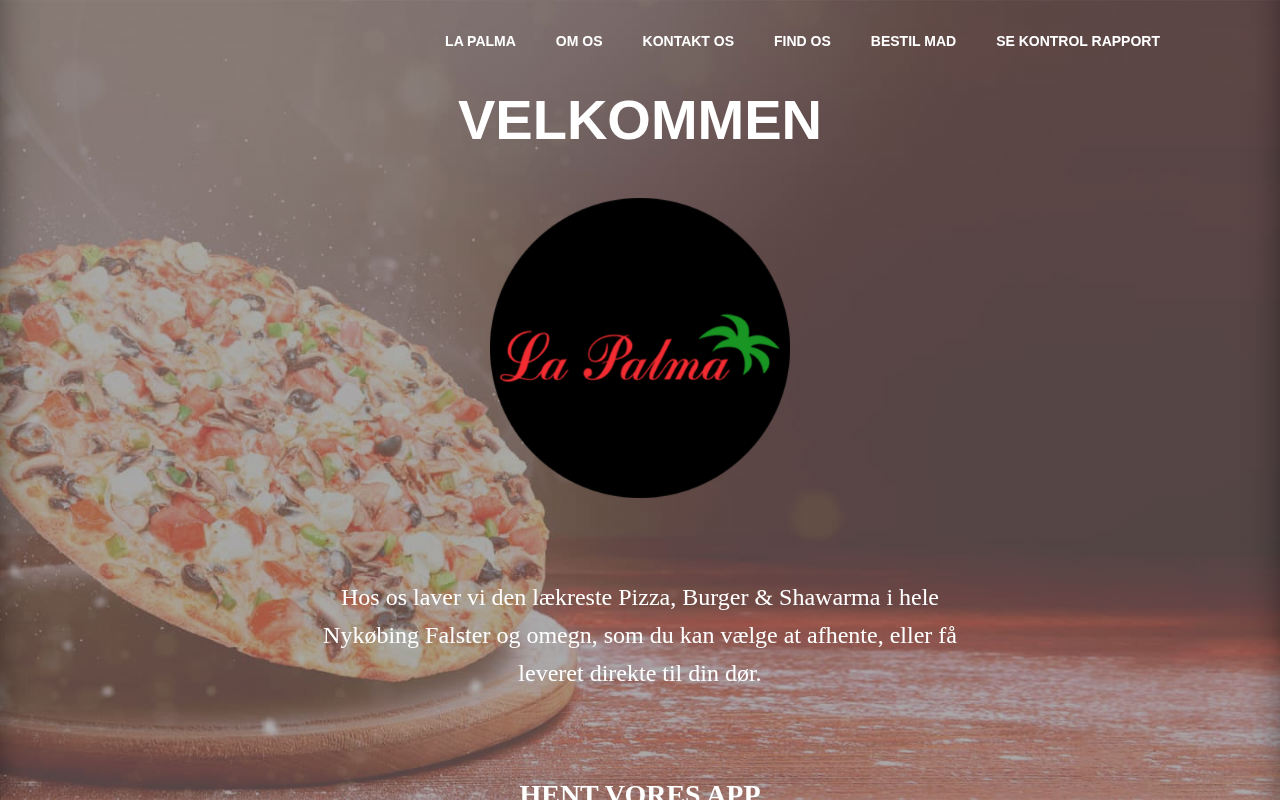Click the line 'leveret direkte til din dør'

point(640,673)
